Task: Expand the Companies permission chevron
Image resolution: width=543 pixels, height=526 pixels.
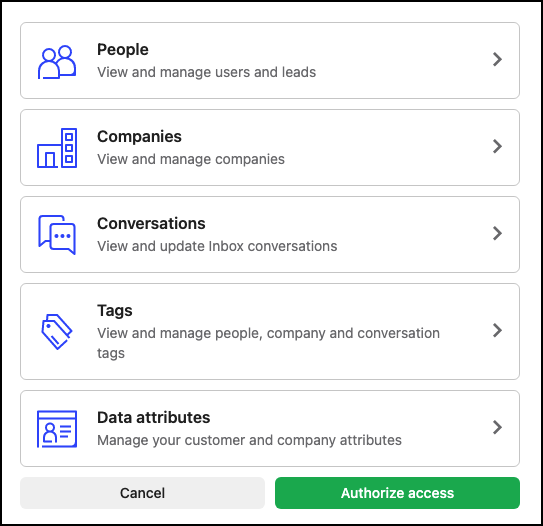Action: pyautogui.click(x=497, y=146)
